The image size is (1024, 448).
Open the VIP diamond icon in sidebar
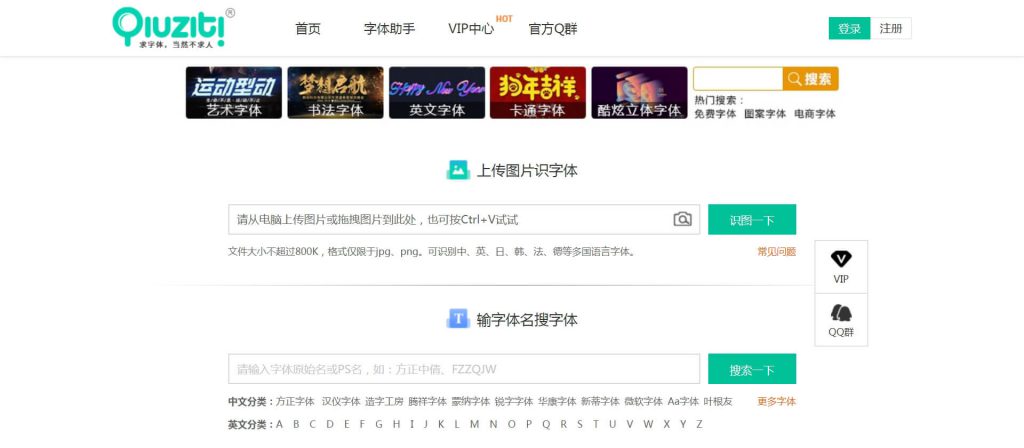pyautogui.click(x=841, y=259)
